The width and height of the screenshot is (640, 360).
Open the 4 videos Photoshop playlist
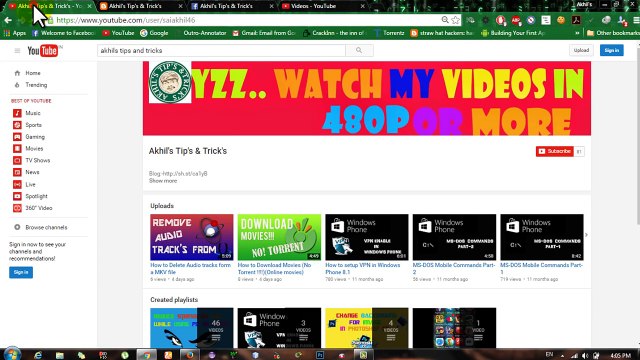click(367, 328)
